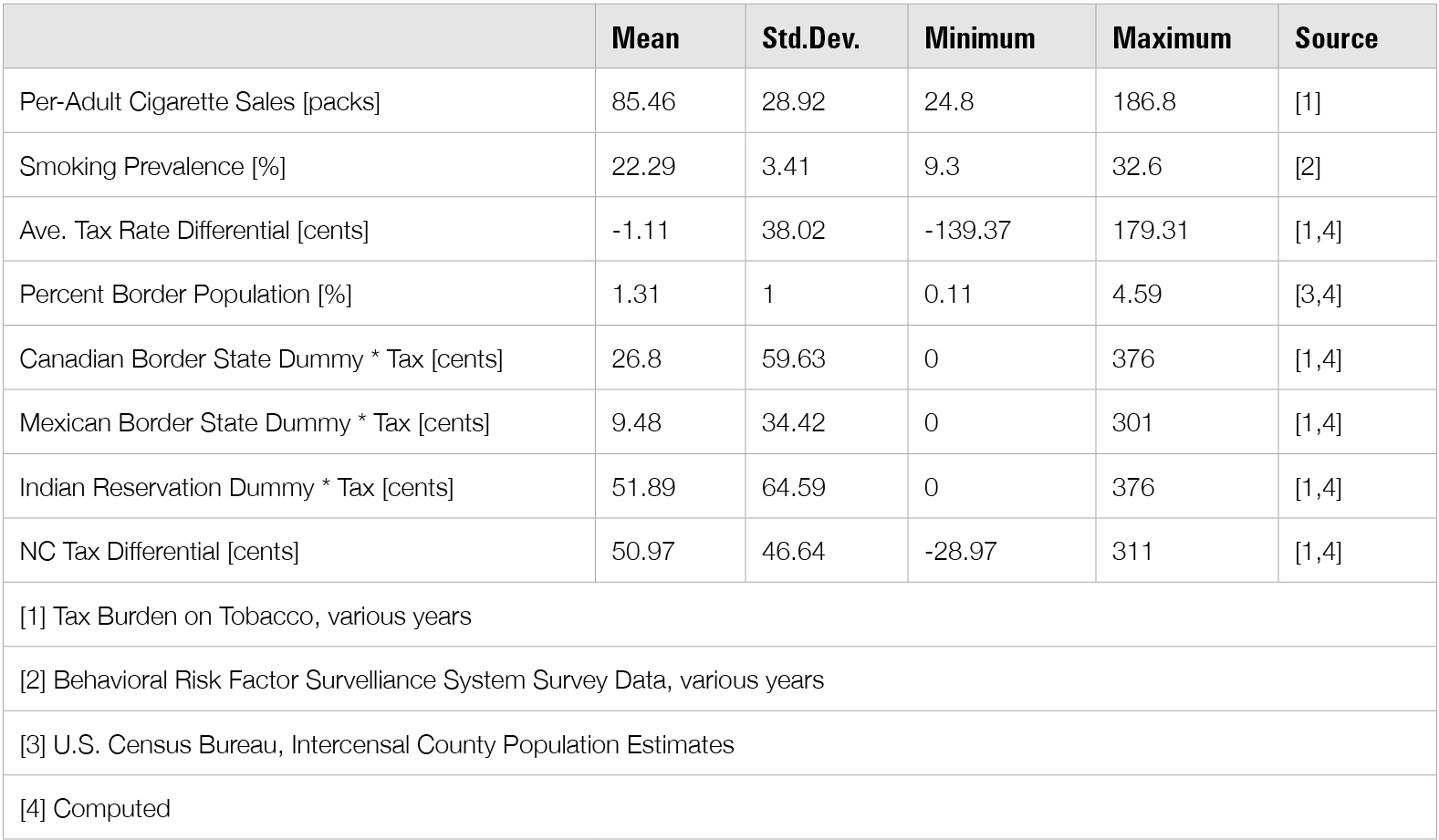Click the Tax Burden on Tobacco footnote
Viewport: 1439px width, 840px height.
click(245, 616)
